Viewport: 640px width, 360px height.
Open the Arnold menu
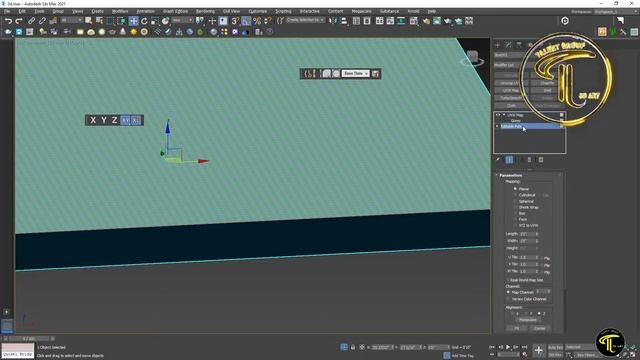coord(413,11)
